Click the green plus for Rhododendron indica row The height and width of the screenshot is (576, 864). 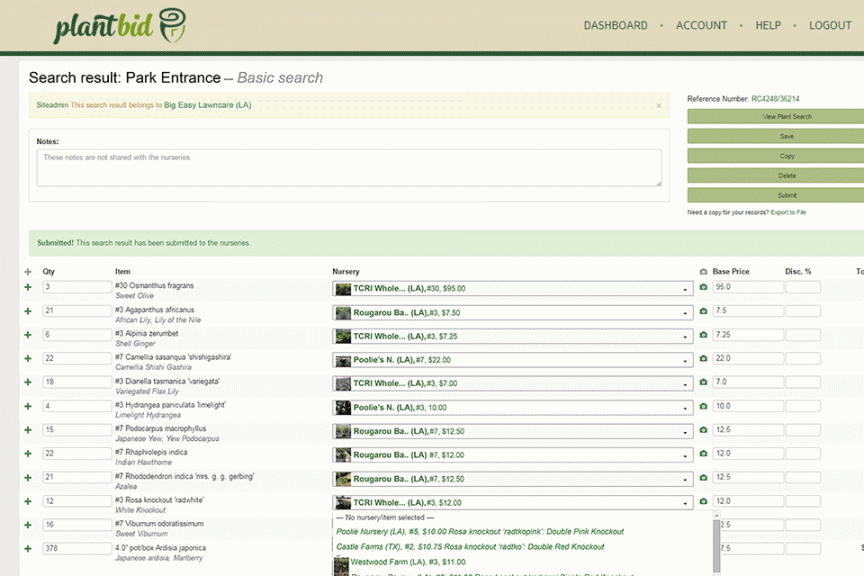click(x=27, y=477)
